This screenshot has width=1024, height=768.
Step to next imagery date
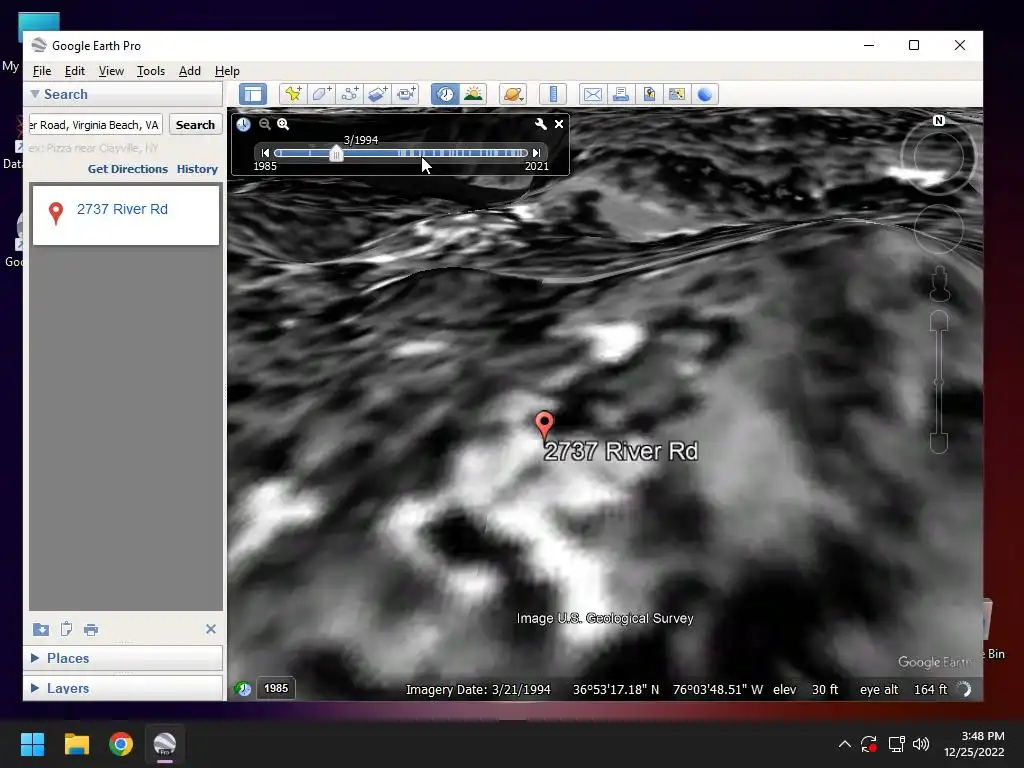point(536,153)
